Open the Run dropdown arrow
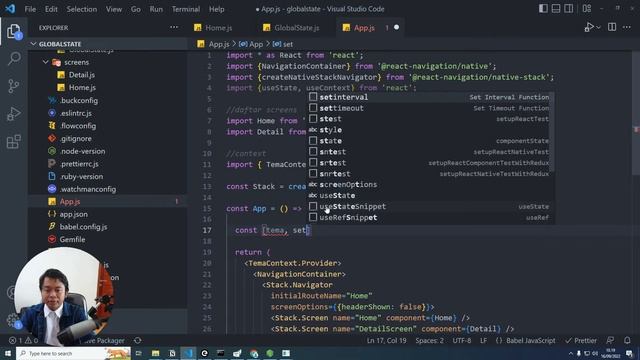The image size is (640, 360). click(x=598, y=27)
